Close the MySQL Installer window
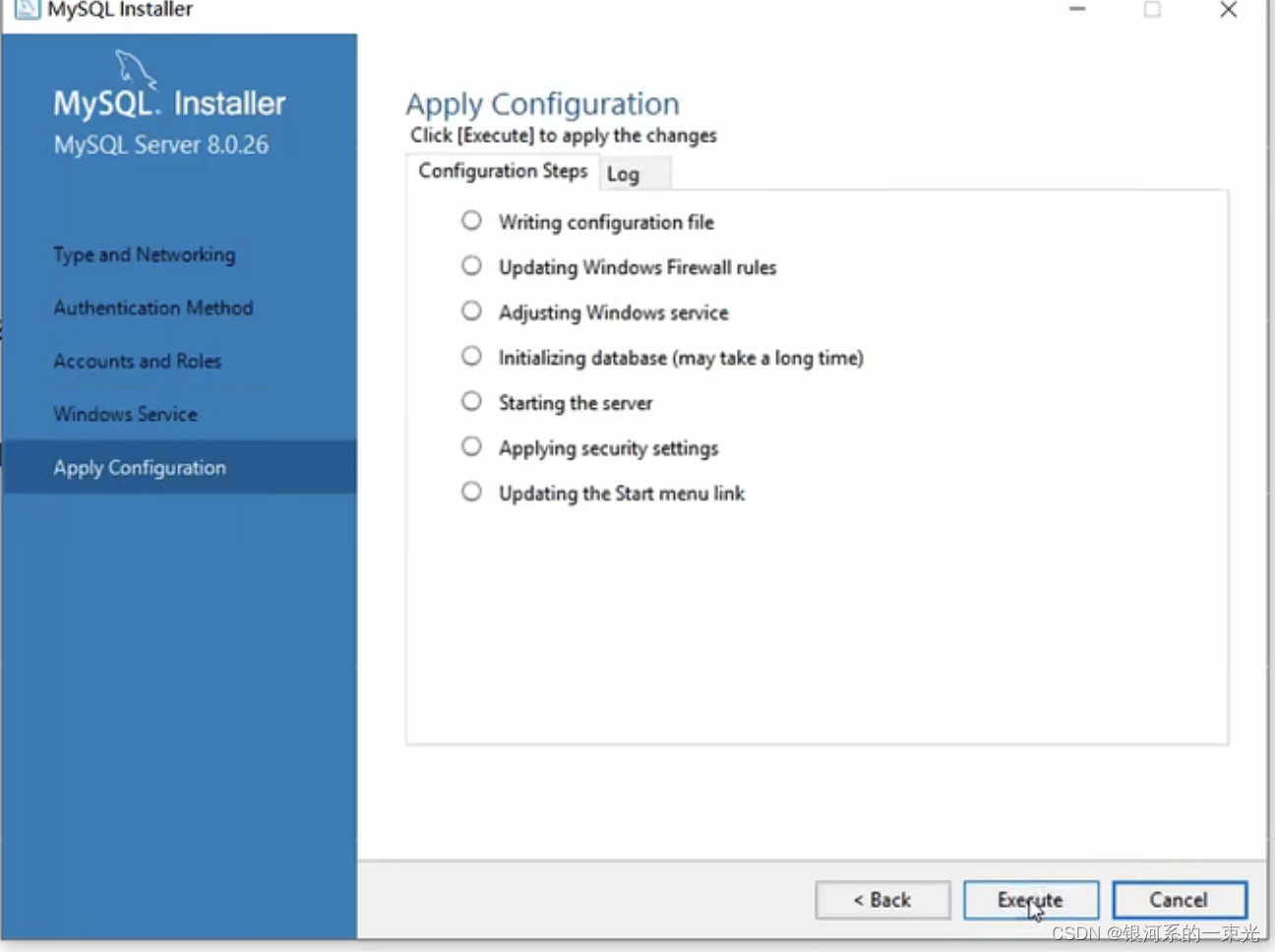The width and height of the screenshot is (1275, 952). (1229, 10)
